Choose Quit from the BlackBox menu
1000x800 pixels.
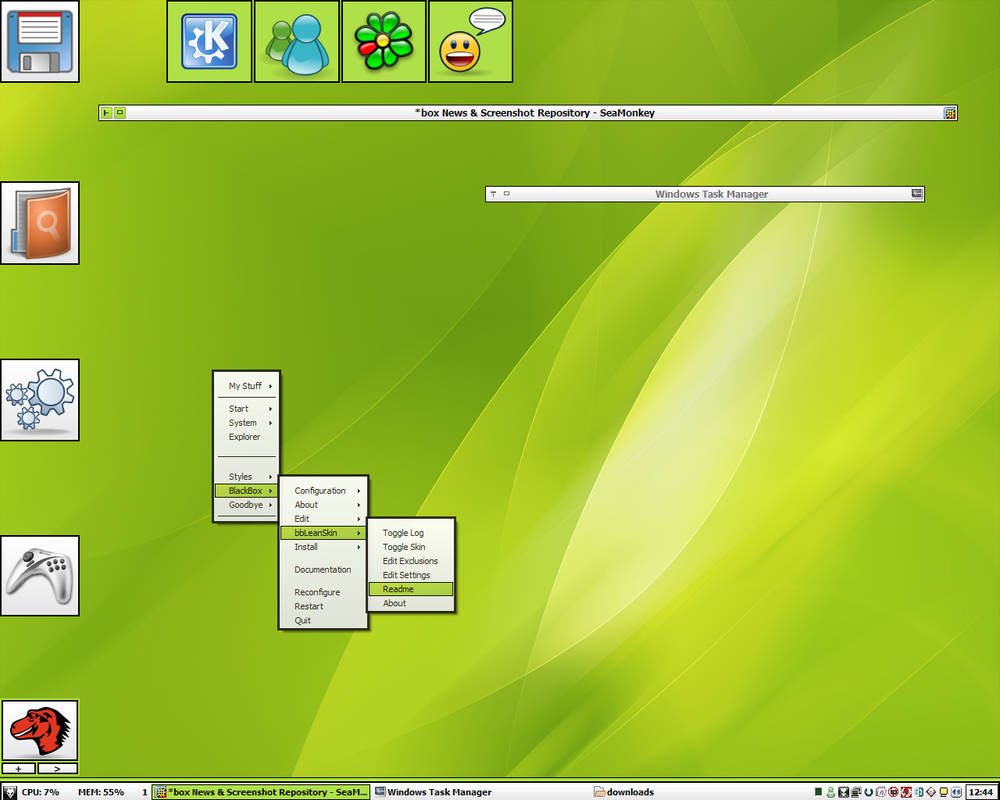(x=302, y=620)
